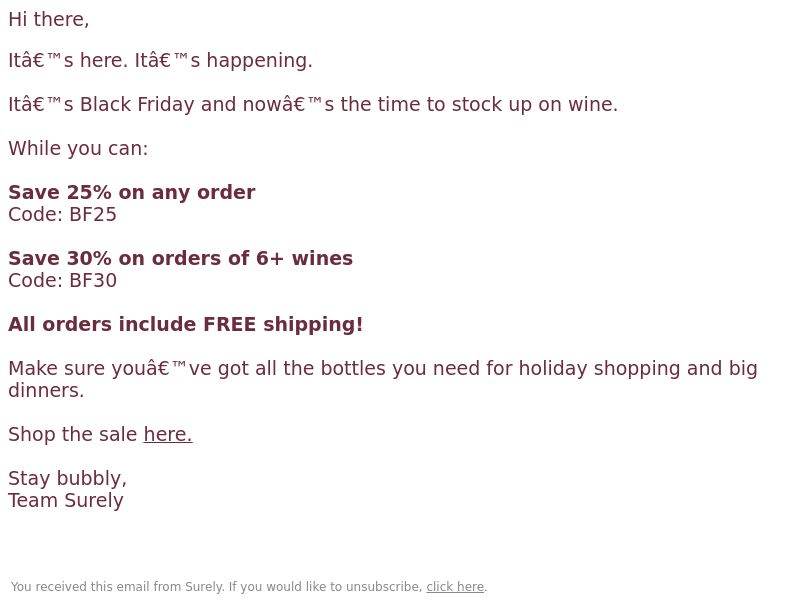800x600 pixels.
Task: Click the phrase 'stock up on wine.'
Action: pos(535,104)
